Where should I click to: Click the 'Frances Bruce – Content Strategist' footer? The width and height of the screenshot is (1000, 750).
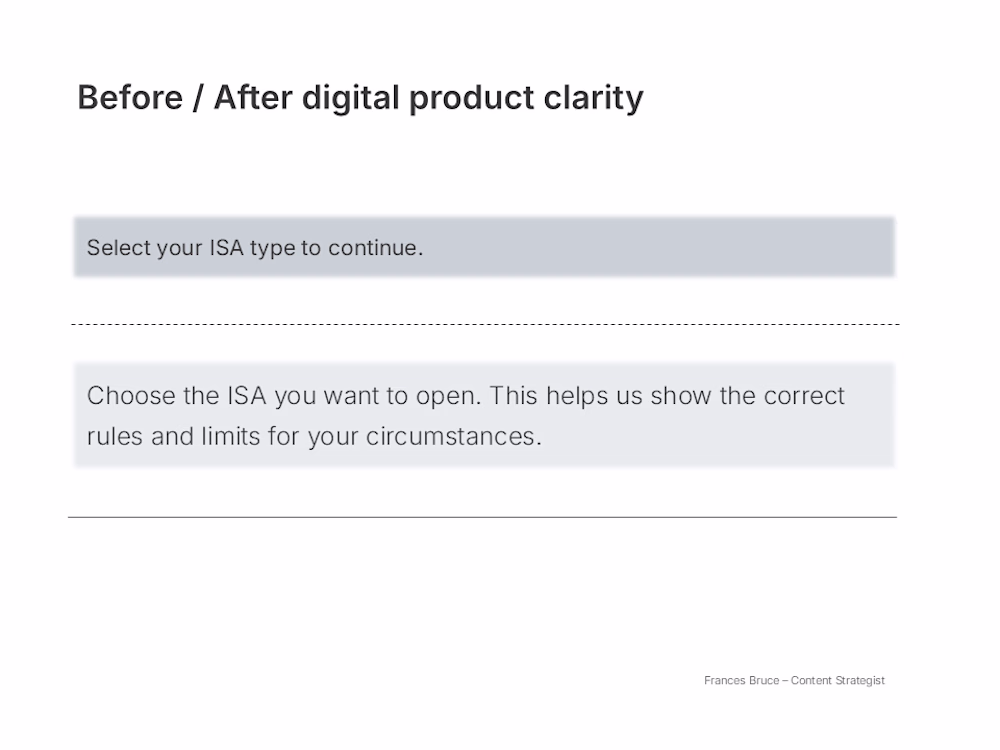tap(794, 680)
